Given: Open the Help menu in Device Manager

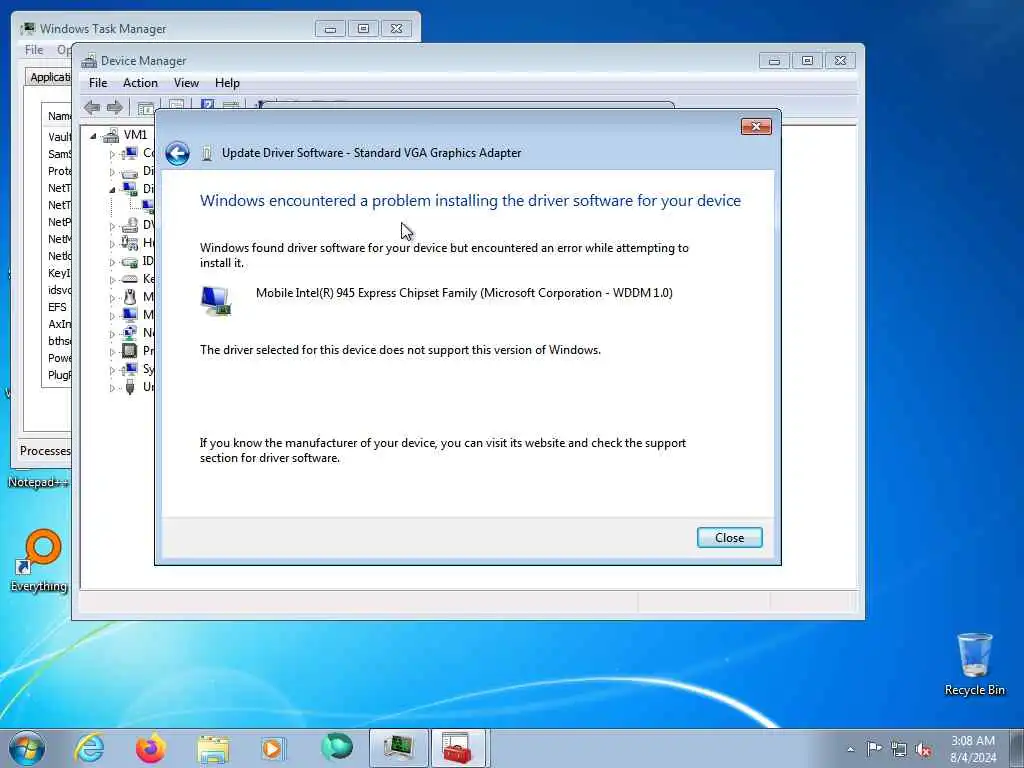Looking at the screenshot, I should coord(227,83).
